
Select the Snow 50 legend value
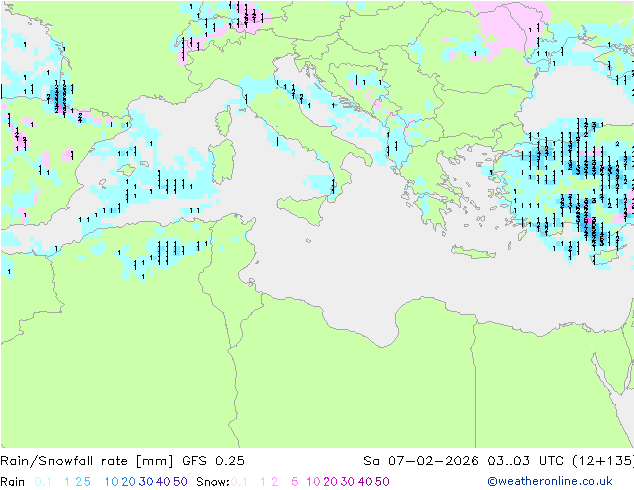pyautogui.click(x=382, y=482)
